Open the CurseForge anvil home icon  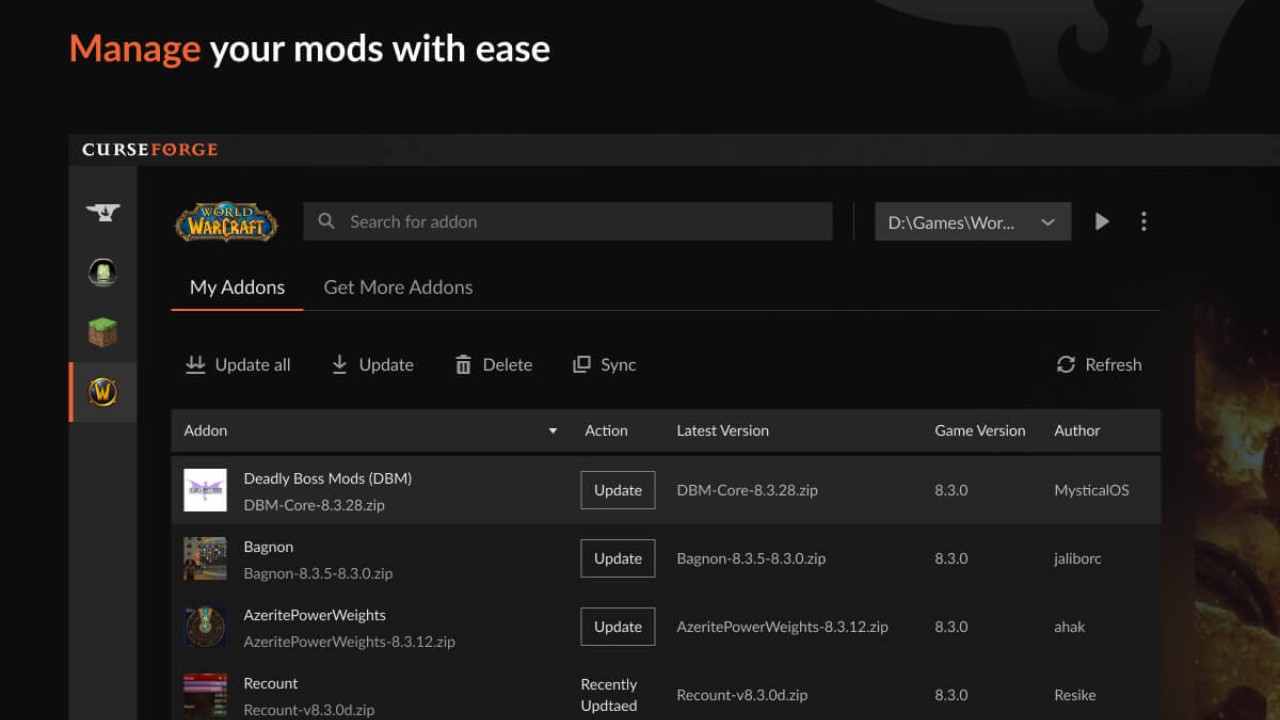coord(103,212)
